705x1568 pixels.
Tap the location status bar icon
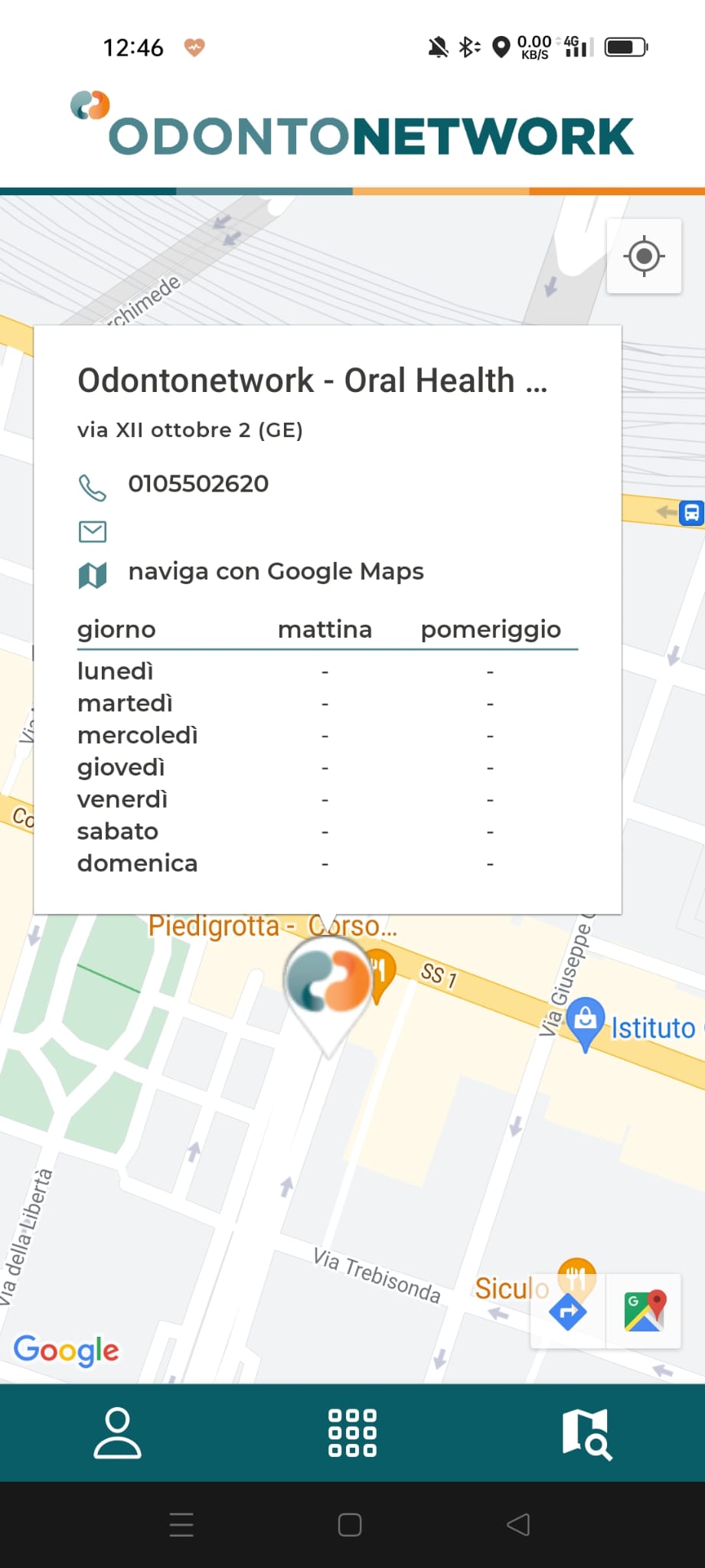[x=501, y=47]
